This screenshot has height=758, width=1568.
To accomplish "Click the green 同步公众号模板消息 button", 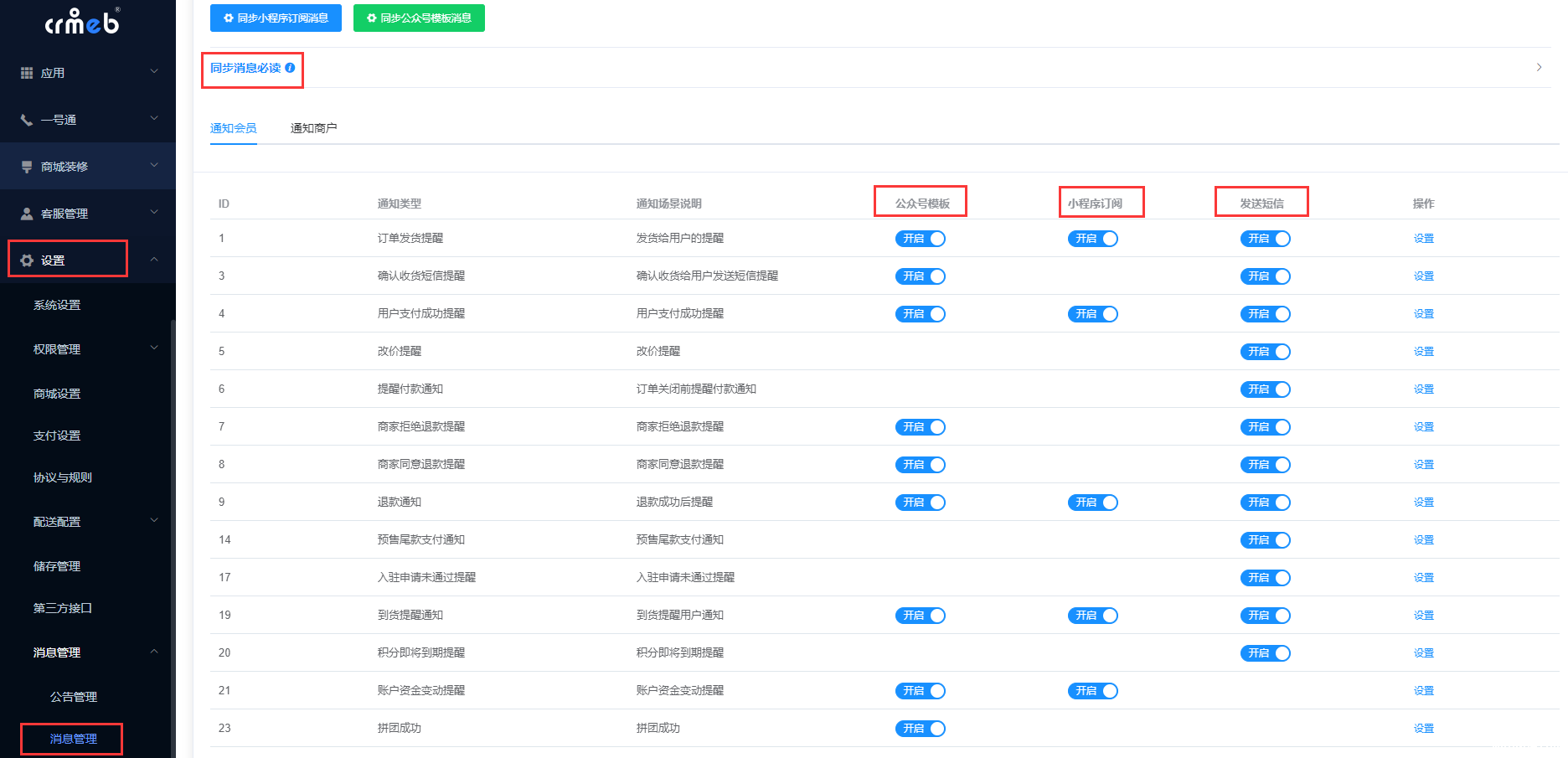I will pyautogui.click(x=419, y=18).
